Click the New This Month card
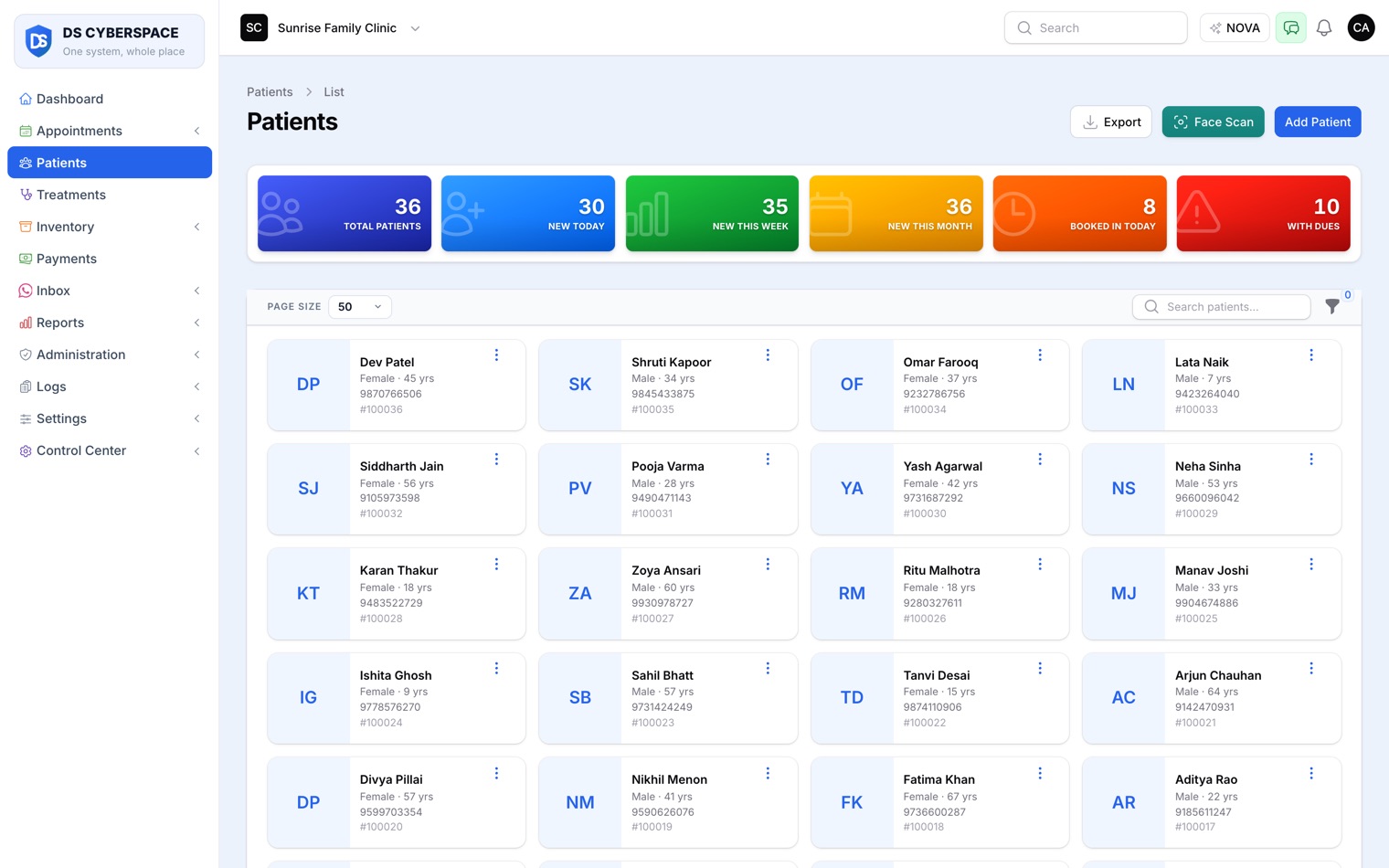 [896, 213]
